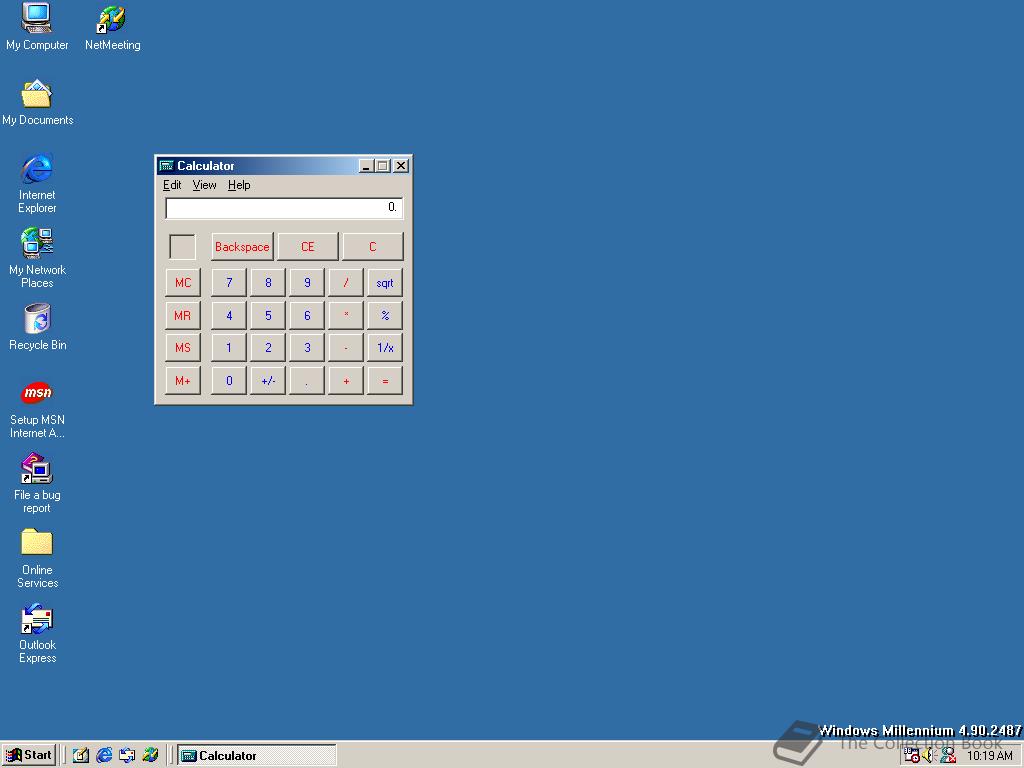This screenshot has height=768, width=1024.
Task: Click the CE clear entry button
Action: point(308,247)
